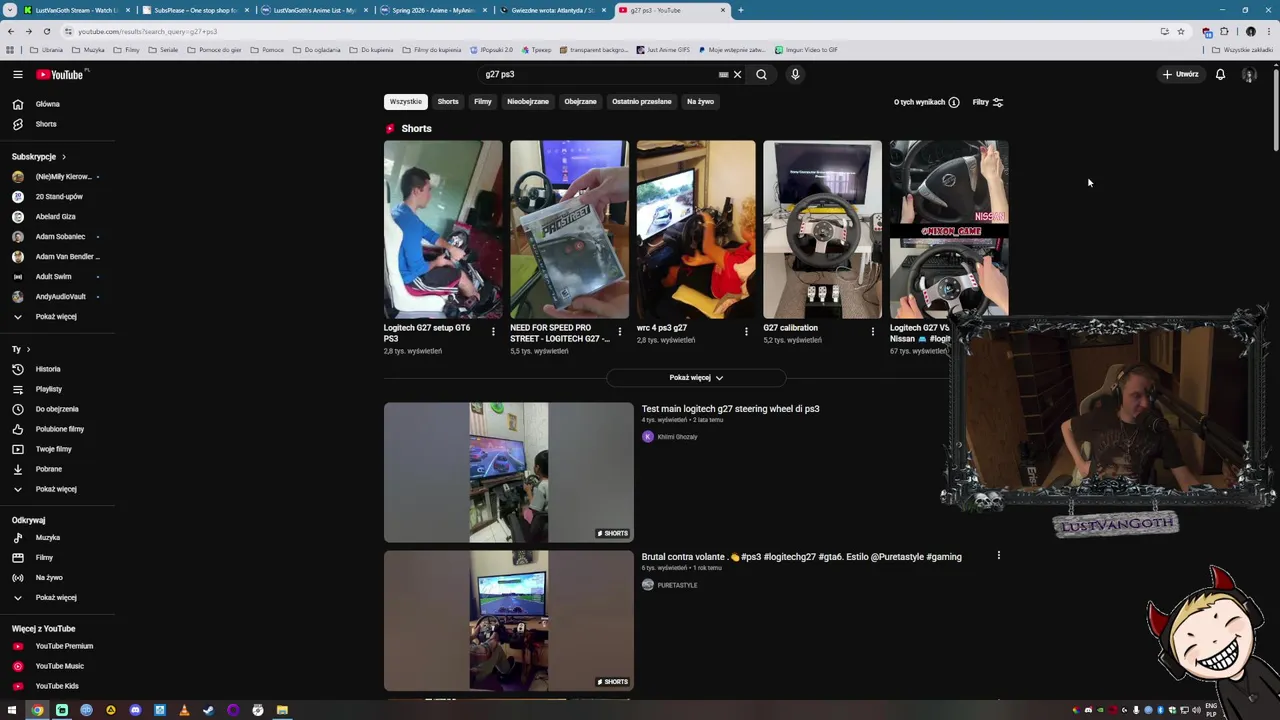This screenshot has height=720, width=1280.
Task: Select the Obejrzane filter chip
Action: [580, 101]
